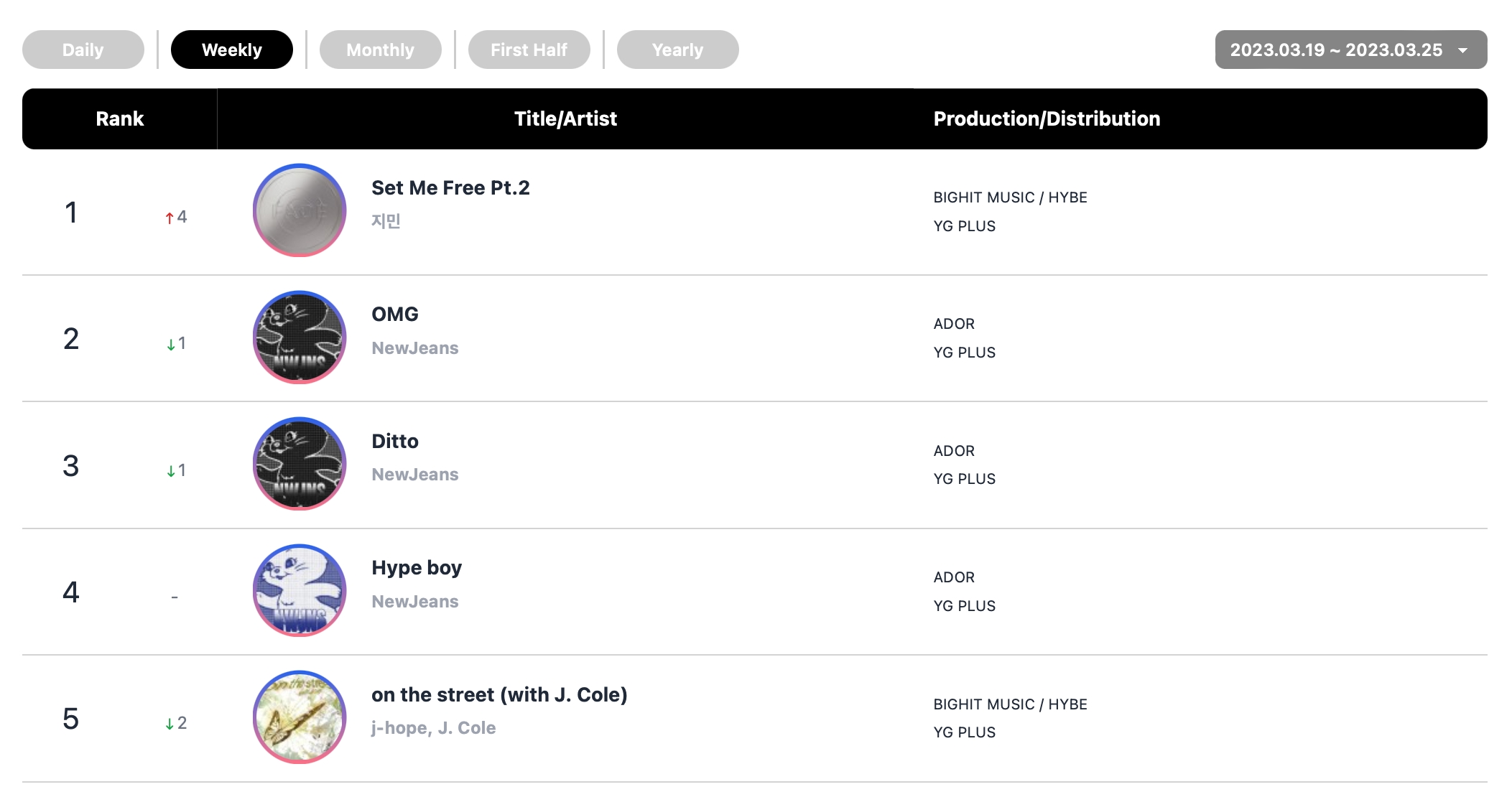The height and width of the screenshot is (792, 1512).
Task: Open the Ditto song title link
Action: (x=395, y=441)
